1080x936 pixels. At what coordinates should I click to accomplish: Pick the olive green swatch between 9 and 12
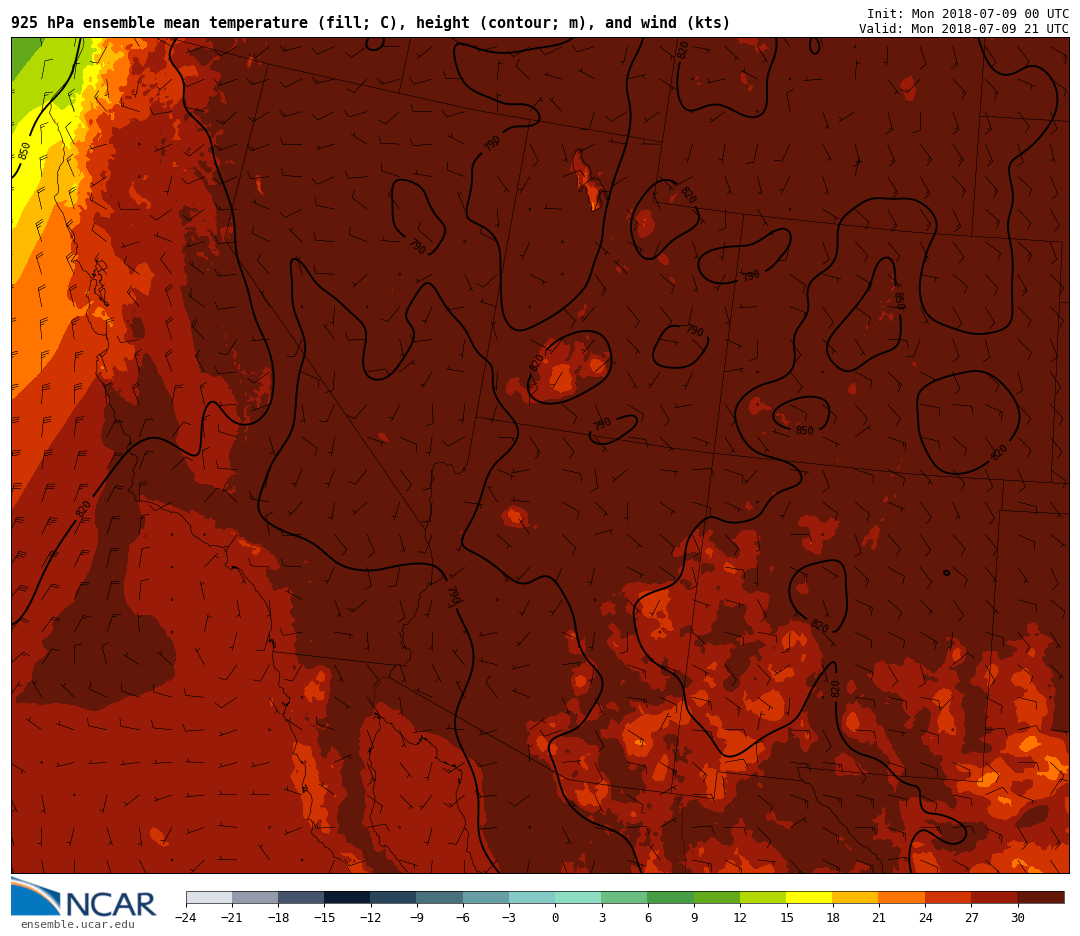click(x=717, y=897)
